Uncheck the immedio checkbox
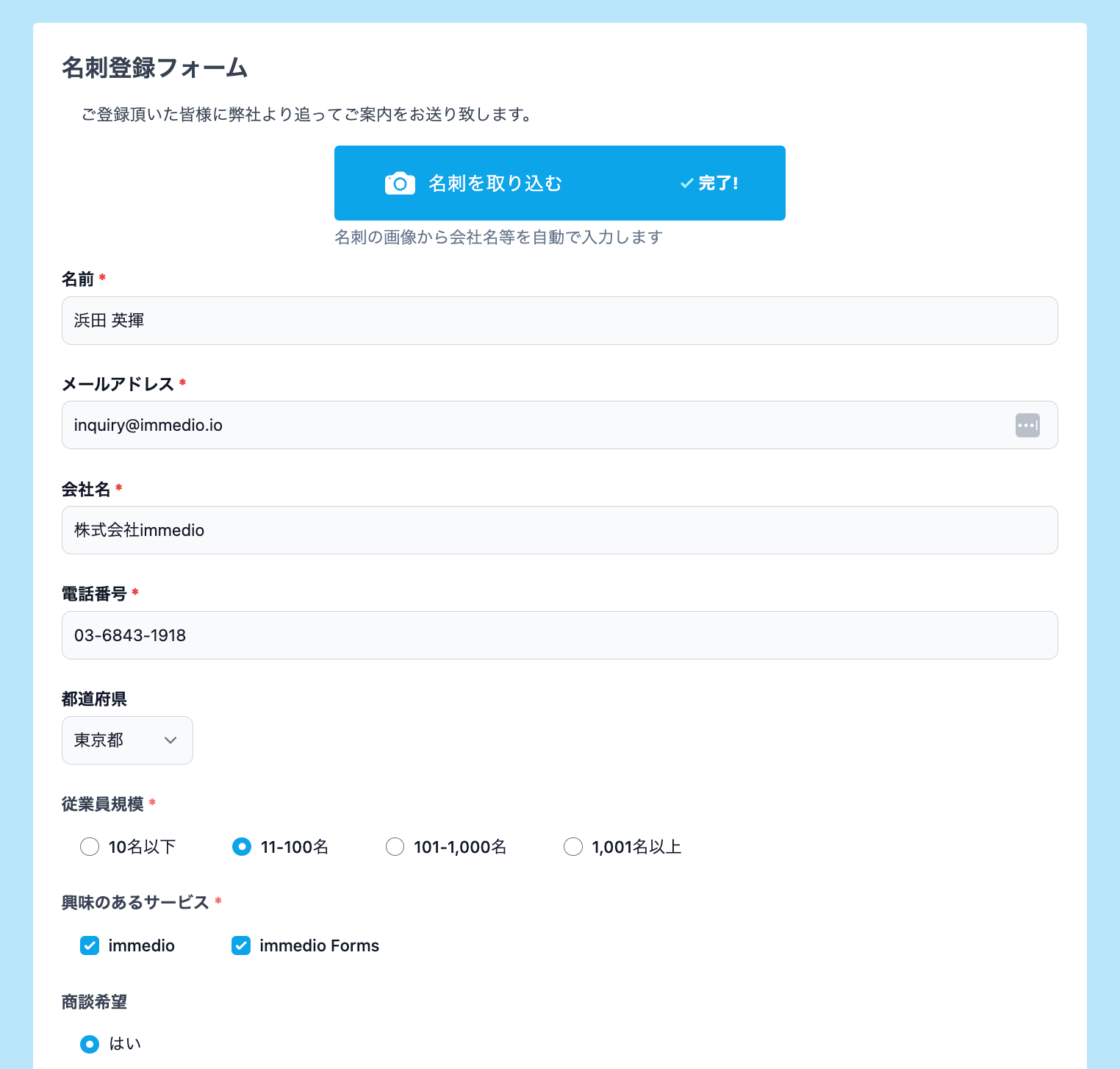Screen dimensions: 1120x1069 pos(90,945)
